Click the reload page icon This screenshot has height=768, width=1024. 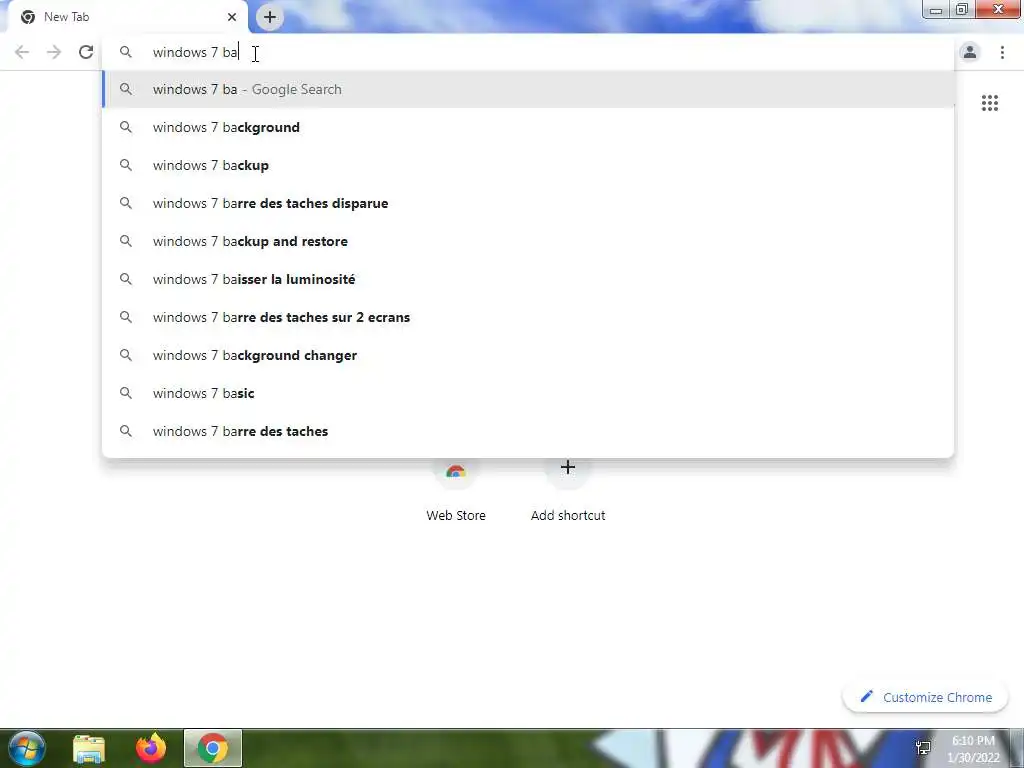[86, 52]
